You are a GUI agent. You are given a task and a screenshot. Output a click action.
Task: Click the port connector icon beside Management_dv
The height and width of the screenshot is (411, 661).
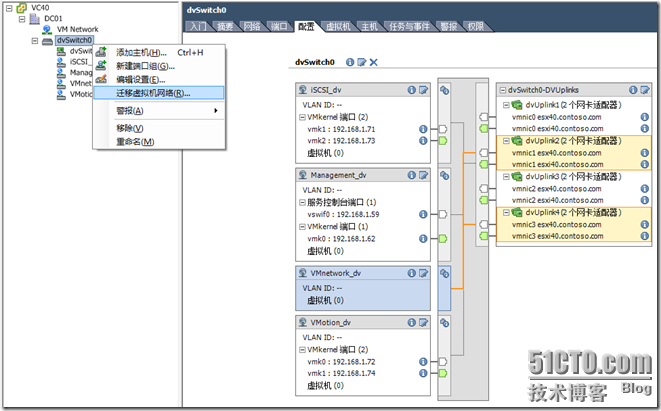click(444, 175)
